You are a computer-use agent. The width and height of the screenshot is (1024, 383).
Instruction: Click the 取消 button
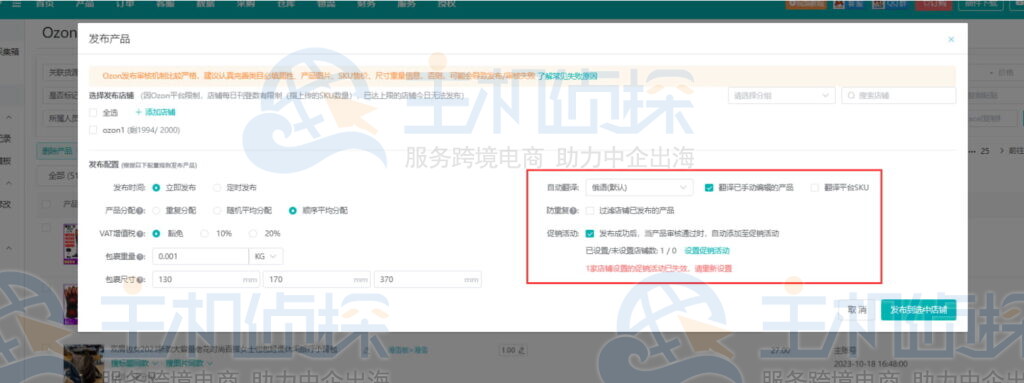tap(857, 310)
